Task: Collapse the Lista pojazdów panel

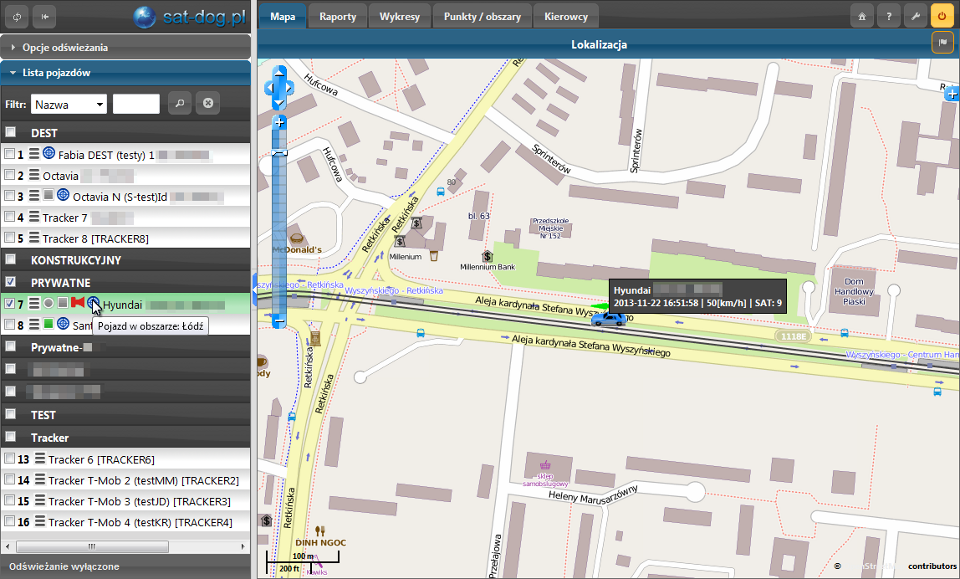Action: pyautogui.click(x=56, y=72)
